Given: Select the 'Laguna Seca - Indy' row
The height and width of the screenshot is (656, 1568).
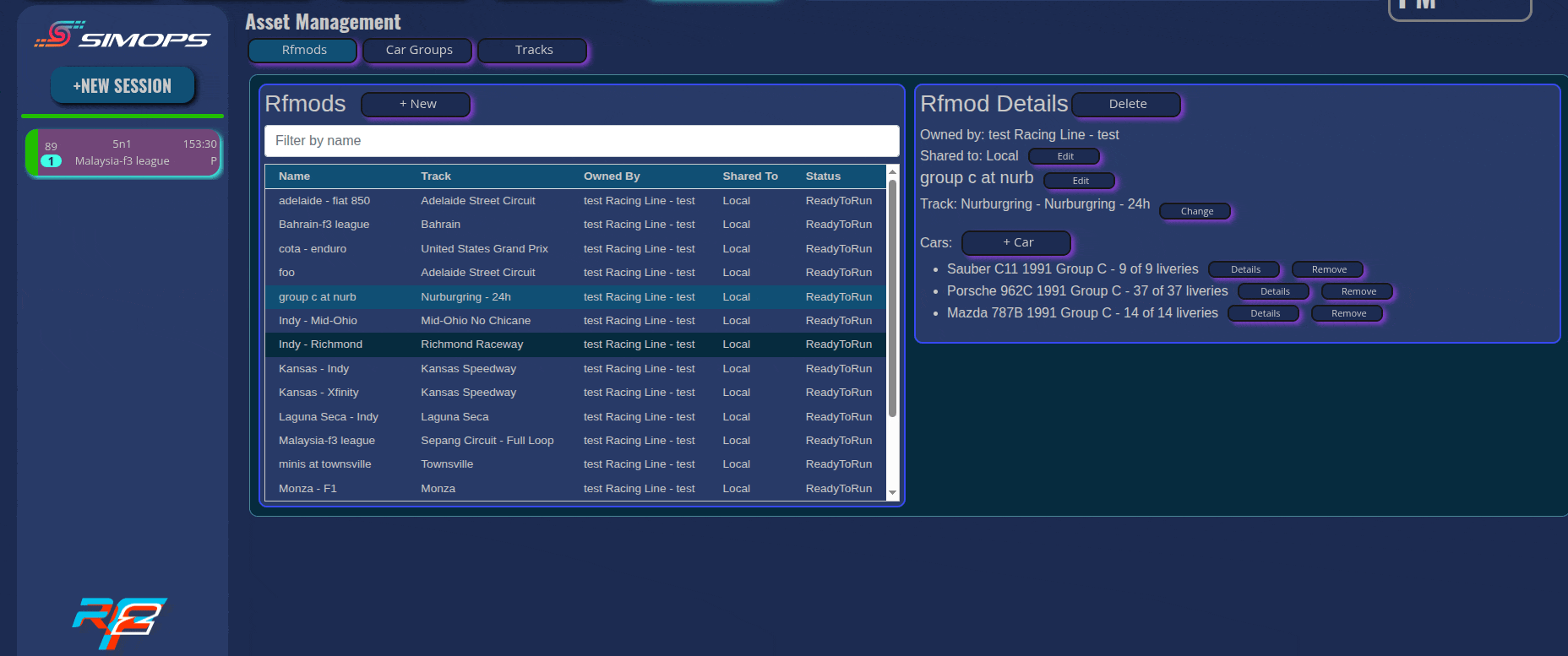Looking at the screenshot, I should point(575,417).
